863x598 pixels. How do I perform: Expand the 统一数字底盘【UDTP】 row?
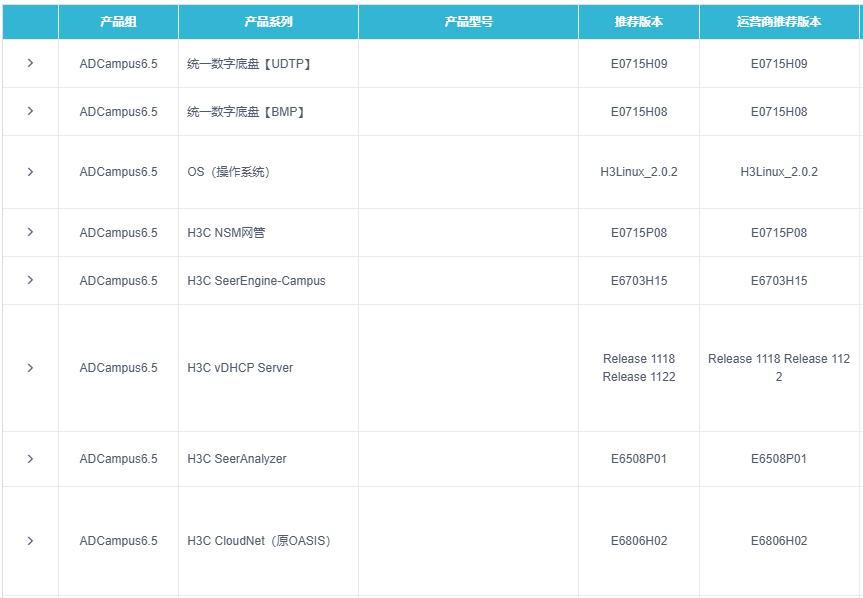pos(30,63)
